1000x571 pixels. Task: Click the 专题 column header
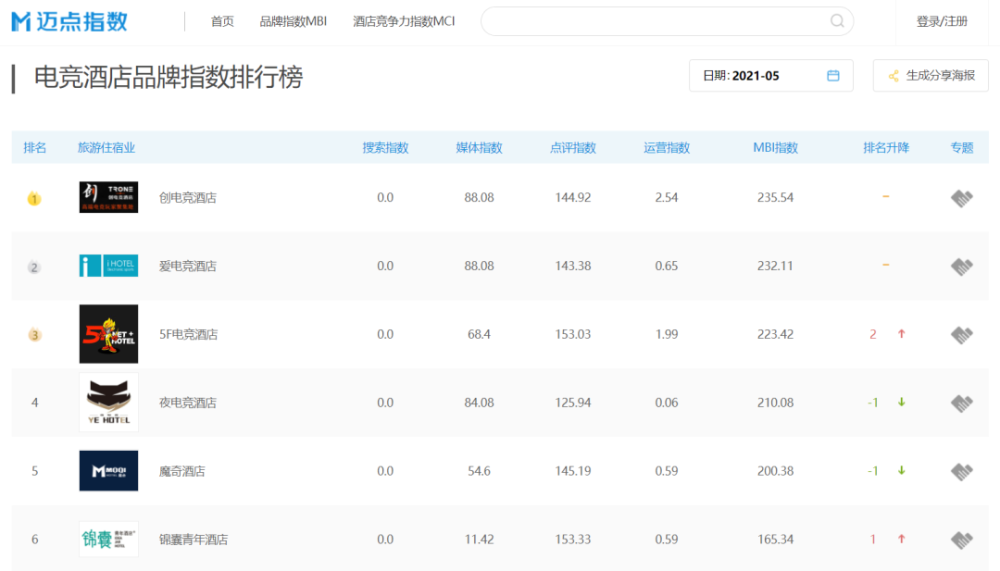coord(962,147)
